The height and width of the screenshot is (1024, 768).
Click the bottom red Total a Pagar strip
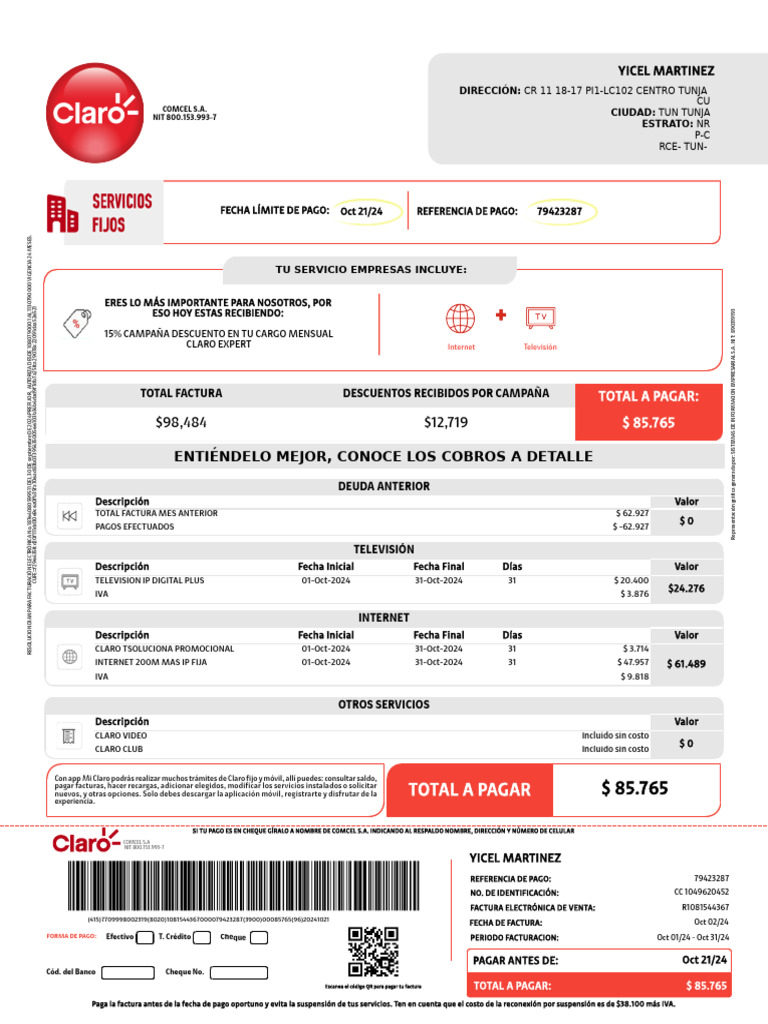coord(599,985)
